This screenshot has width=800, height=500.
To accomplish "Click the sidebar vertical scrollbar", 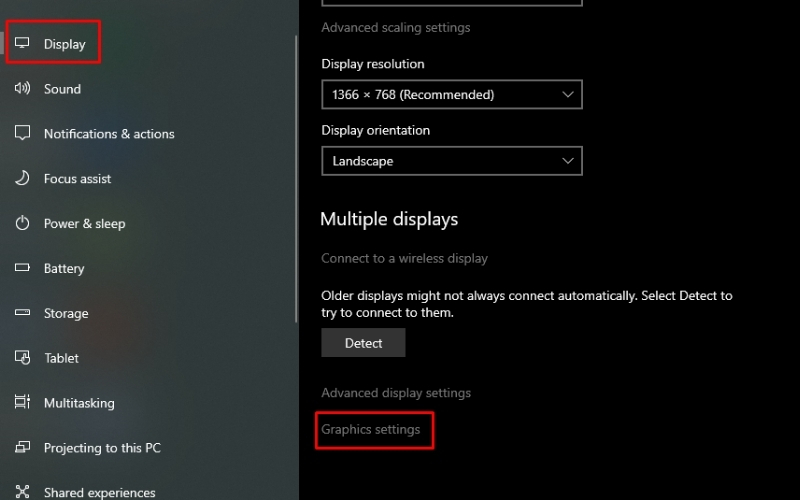I will coord(296,180).
